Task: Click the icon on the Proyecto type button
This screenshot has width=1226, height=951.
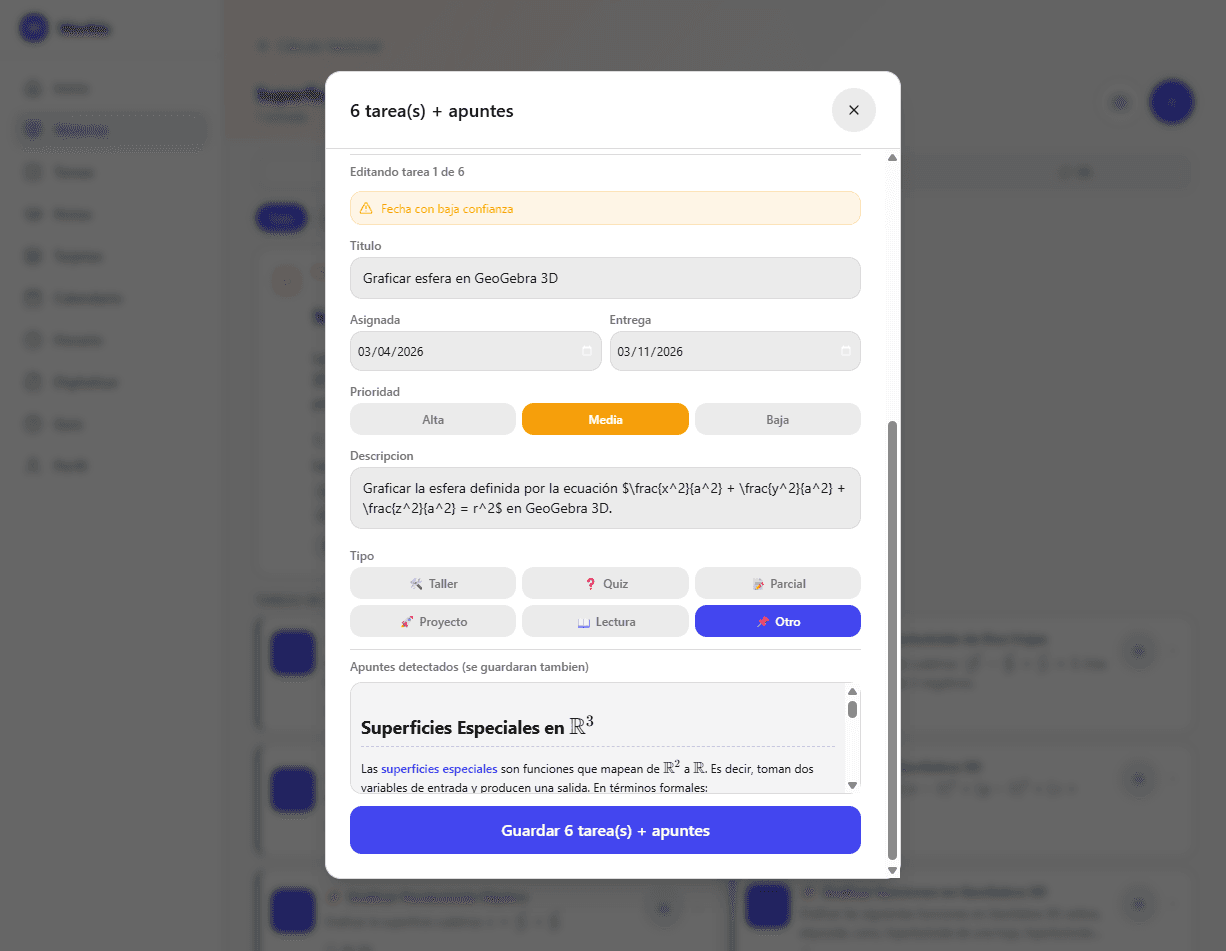Action: [408, 621]
